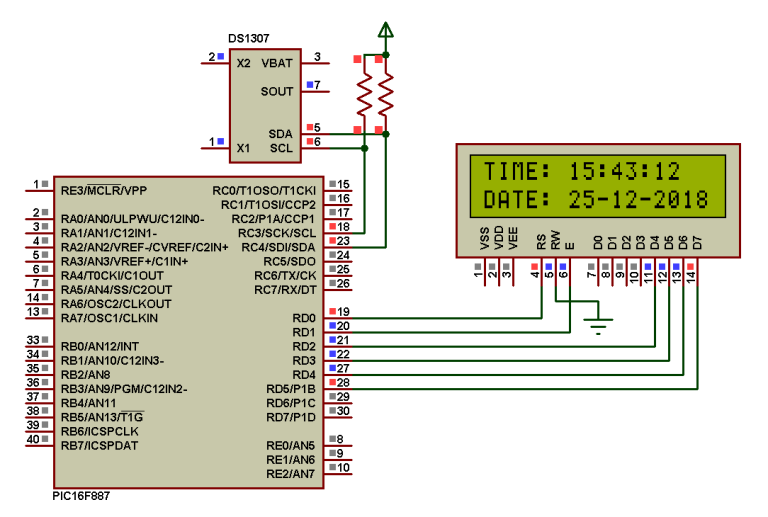Viewport: 768px width, 517px height.
Task: Click the RA2/AN2/VREF-/CVREF/C2IN+ pin label
Action: (144, 247)
